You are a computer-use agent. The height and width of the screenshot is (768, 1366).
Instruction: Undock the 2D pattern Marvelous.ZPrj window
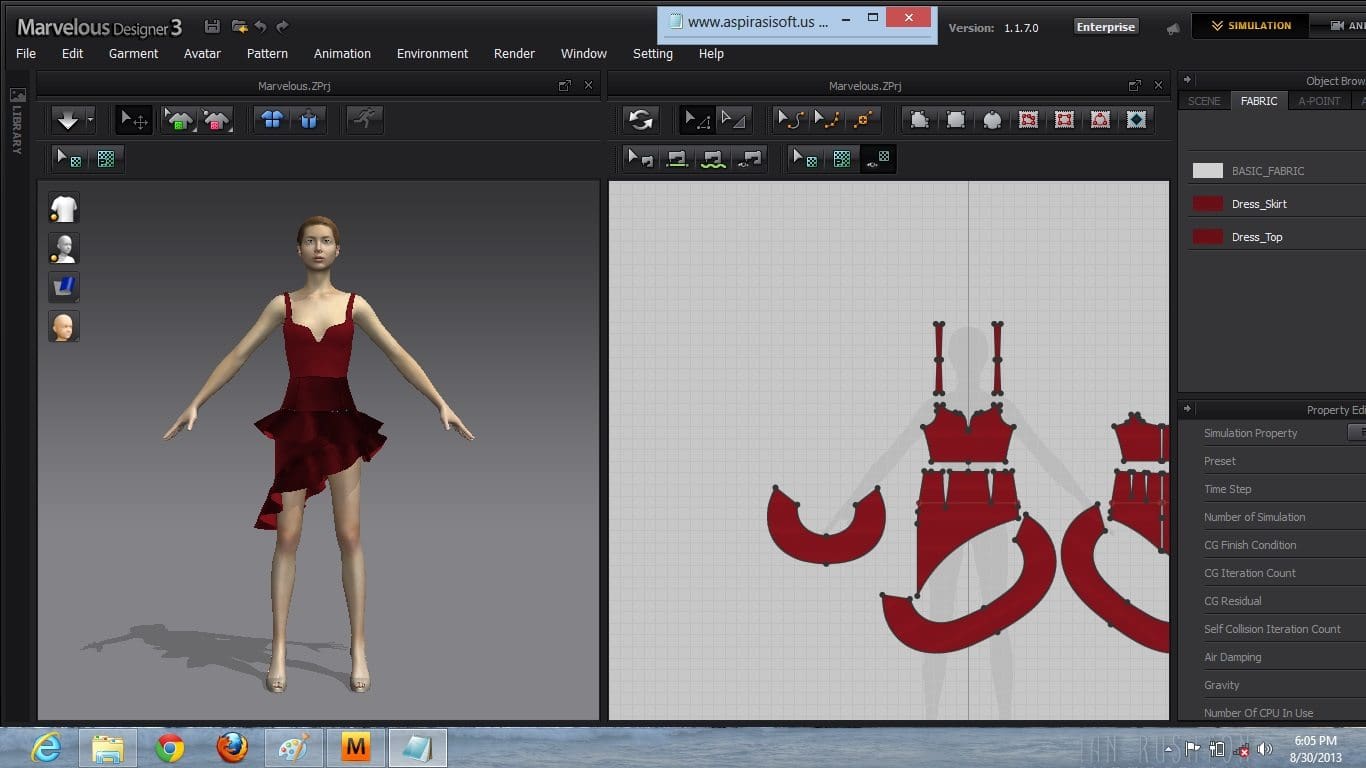point(1134,86)
